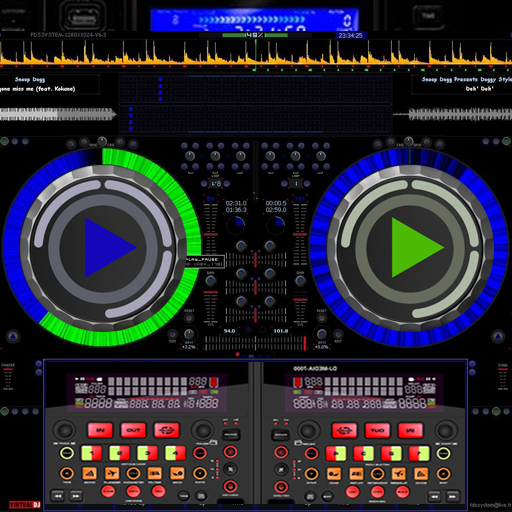Click the SOURCE button on the left controller

click(230, 434)
